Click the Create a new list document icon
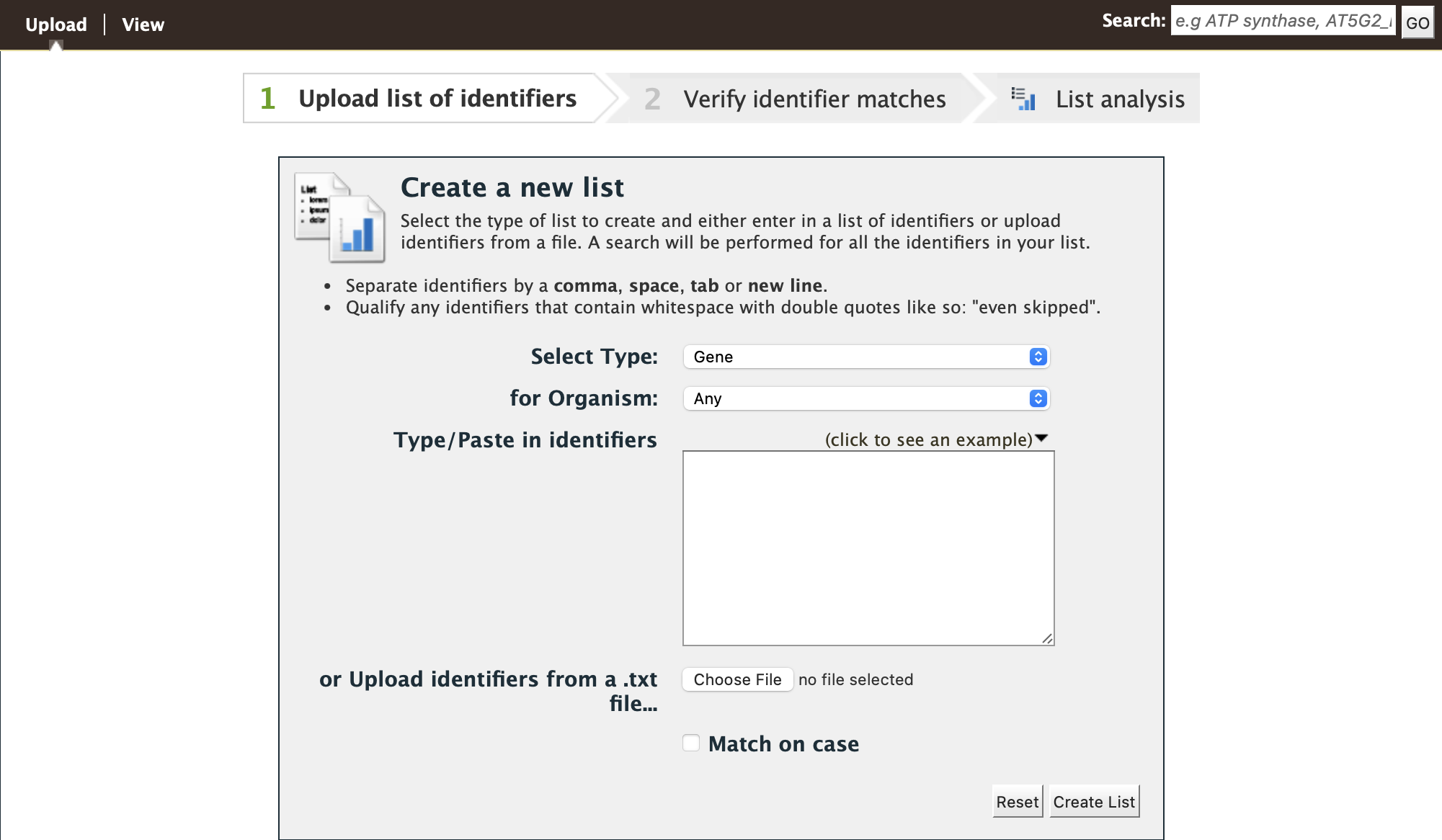 [339, 217]
